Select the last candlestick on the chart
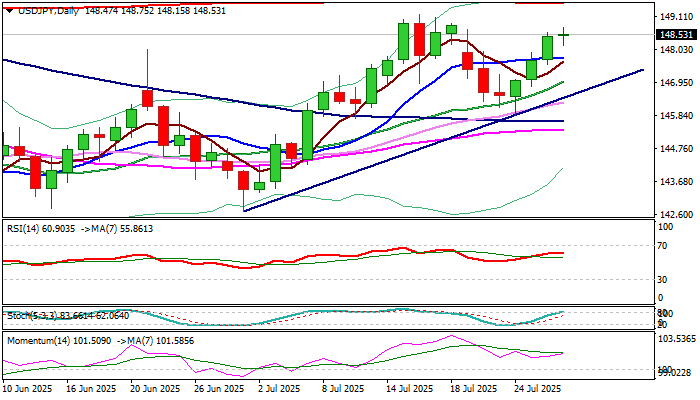The width and height of the screenshot is (700, 400). pyautogui.click(x=564, y=35)
